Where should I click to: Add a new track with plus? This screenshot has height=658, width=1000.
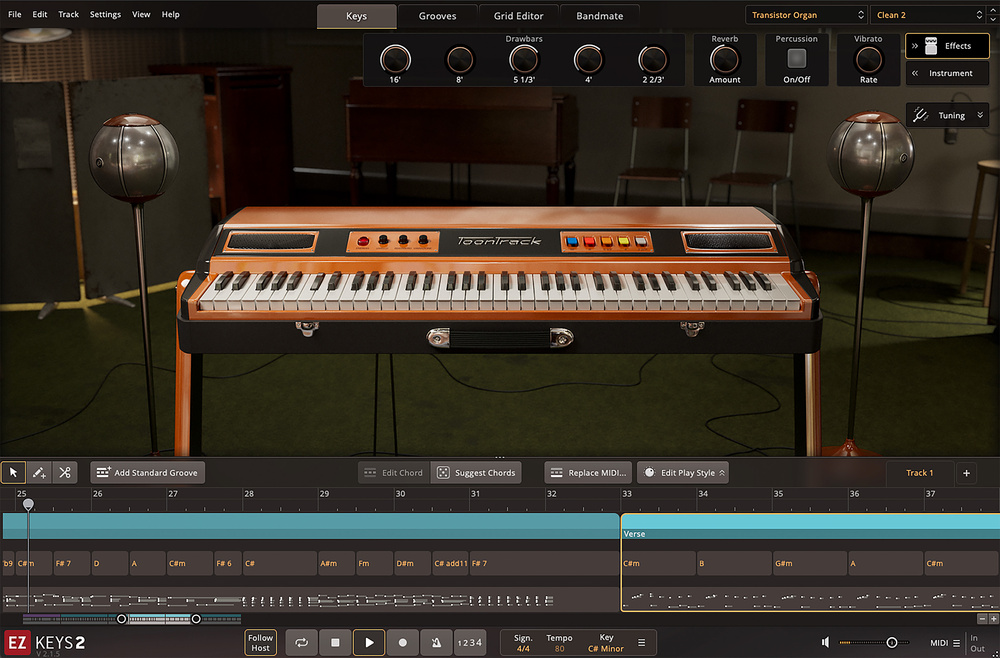pos(966,472)
